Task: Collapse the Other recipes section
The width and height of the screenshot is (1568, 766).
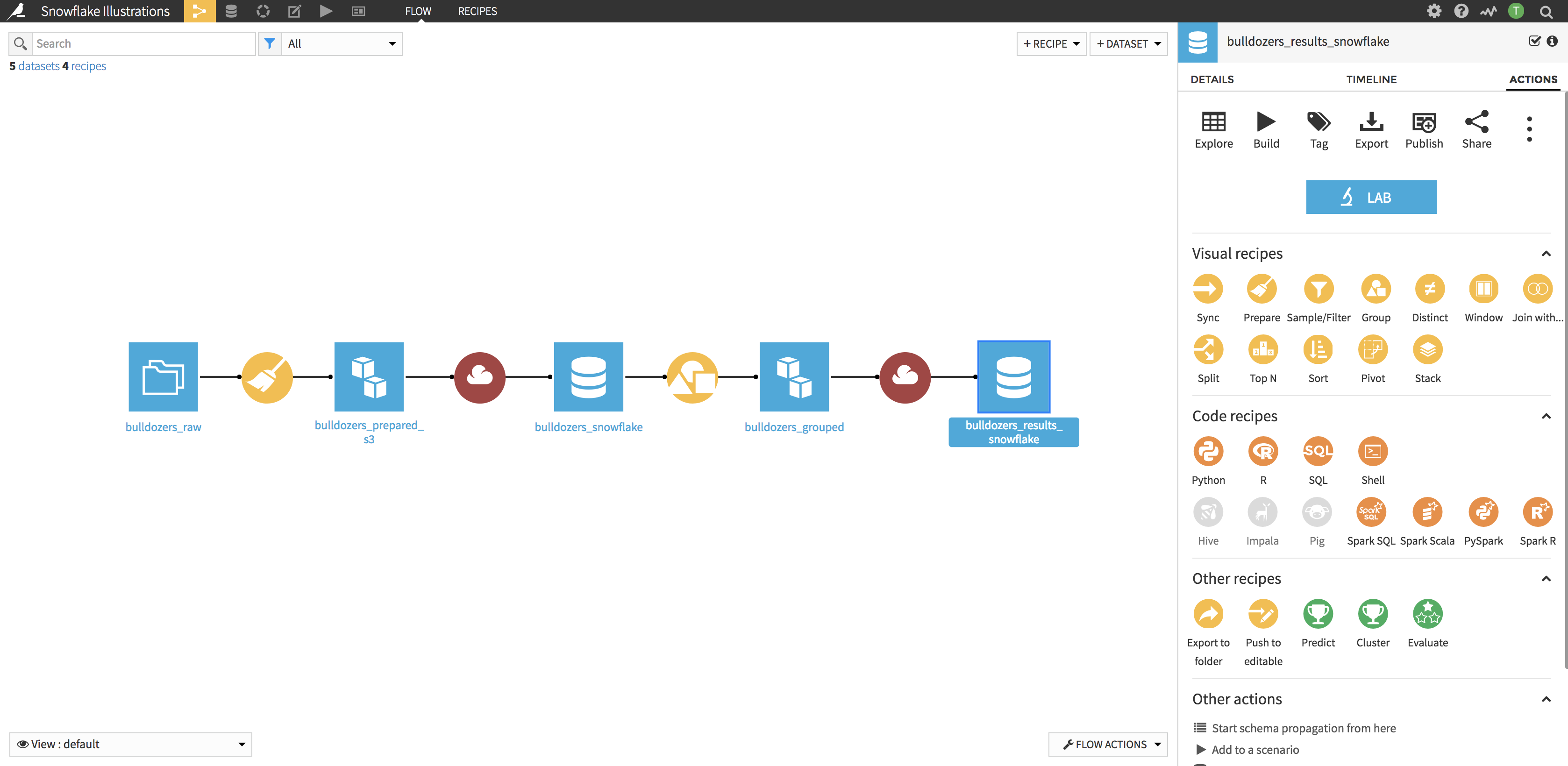Action: pos(1546,579)
